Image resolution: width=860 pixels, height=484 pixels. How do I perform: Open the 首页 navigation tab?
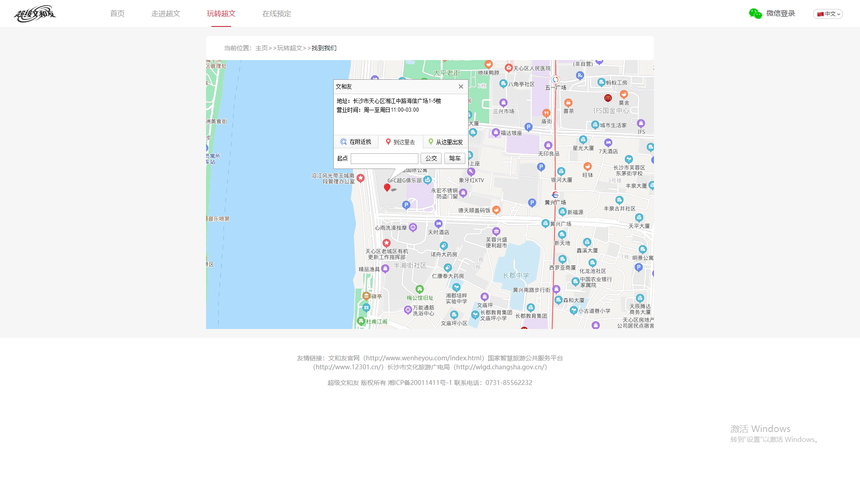[117, 14]
